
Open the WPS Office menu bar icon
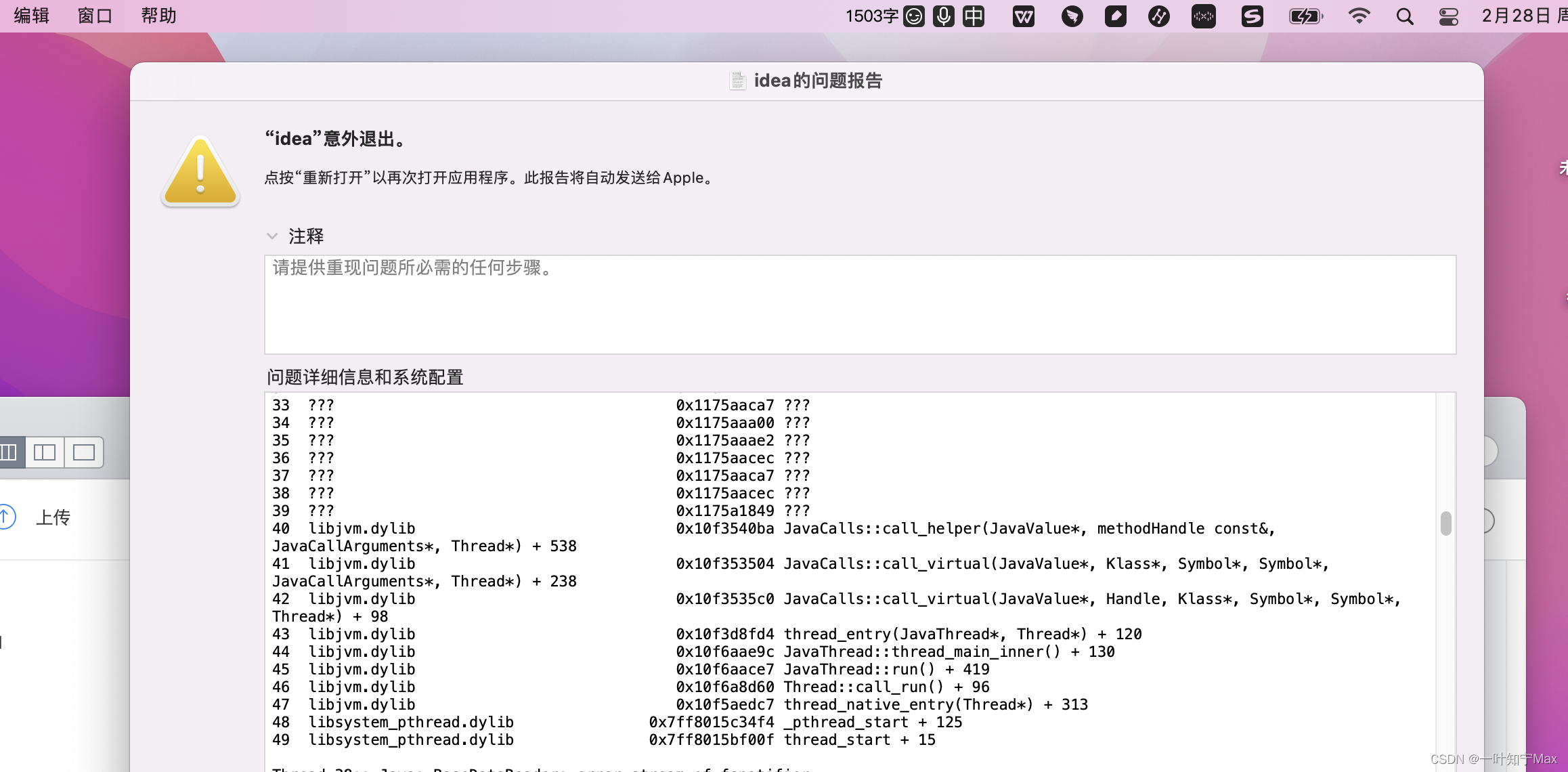[1023, 16]
